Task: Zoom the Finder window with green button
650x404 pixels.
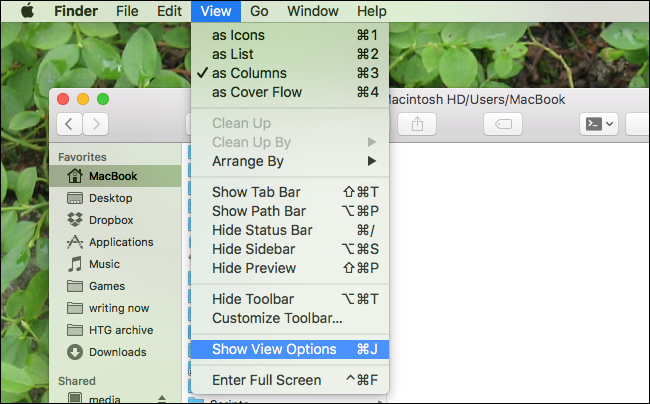Action: [x=103, y=99]
